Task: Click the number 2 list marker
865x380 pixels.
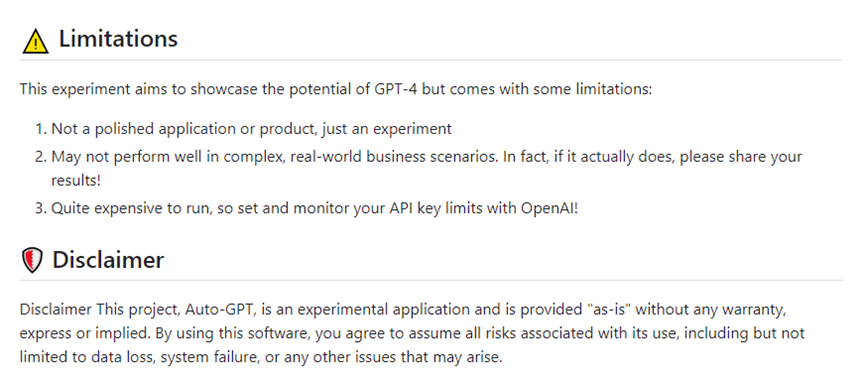Action: 41,157
